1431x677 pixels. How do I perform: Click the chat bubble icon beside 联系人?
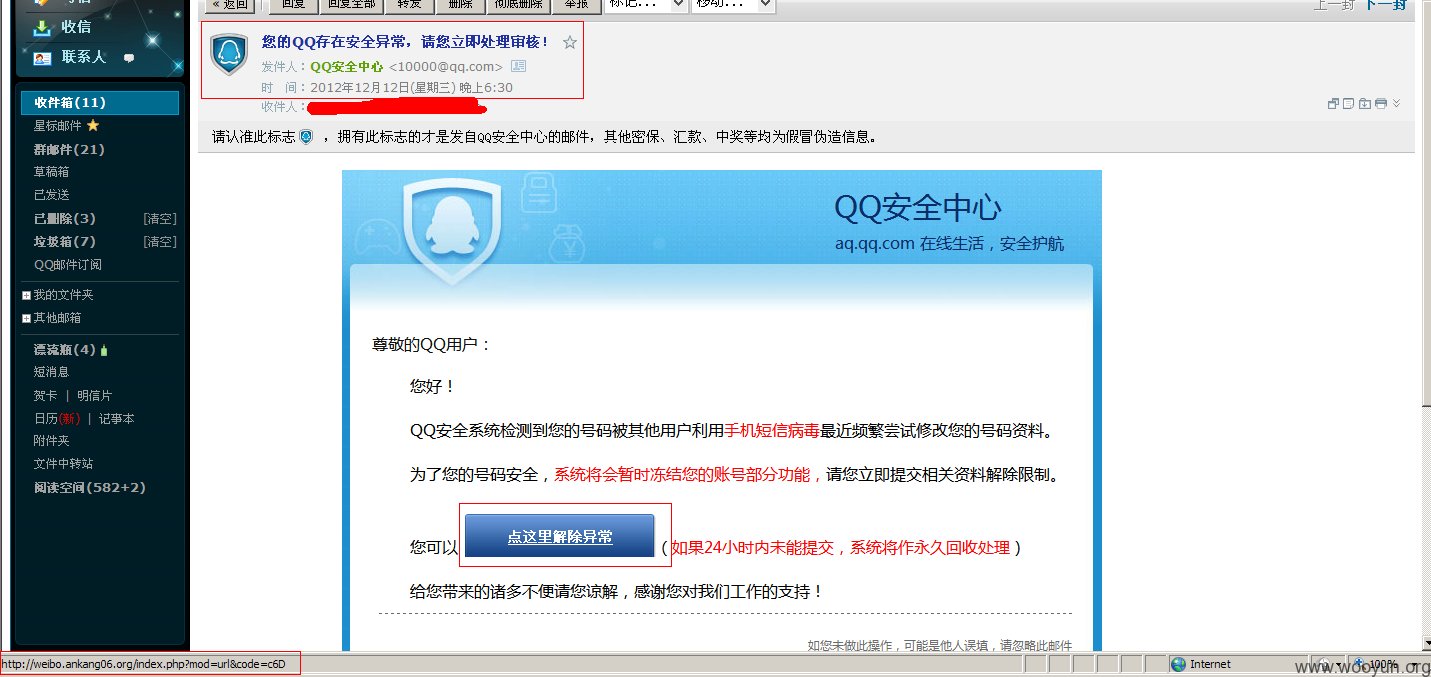(x=128, y=58)
